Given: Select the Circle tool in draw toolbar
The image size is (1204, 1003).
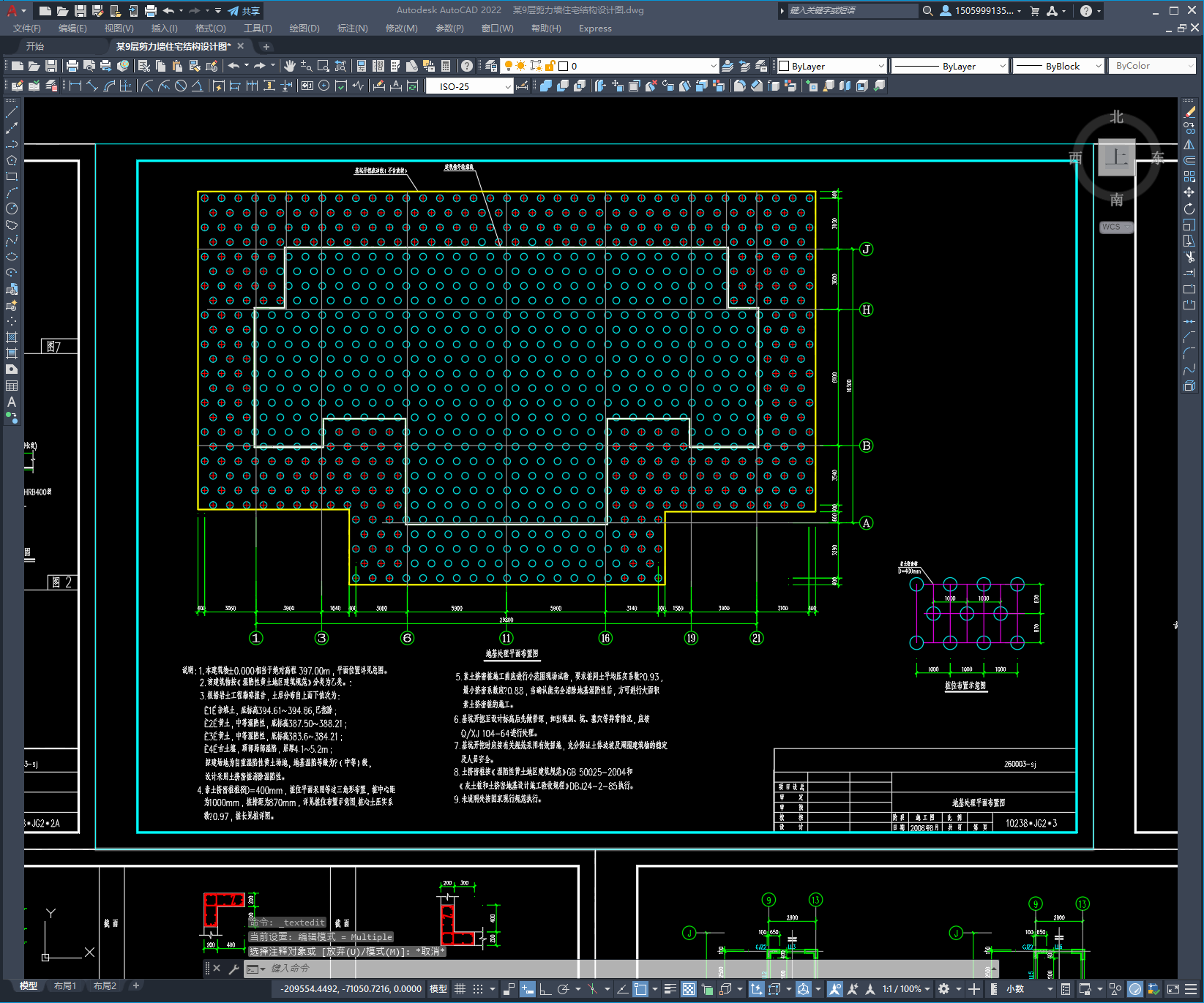Looking at the screenshot, I should point(12,209).
